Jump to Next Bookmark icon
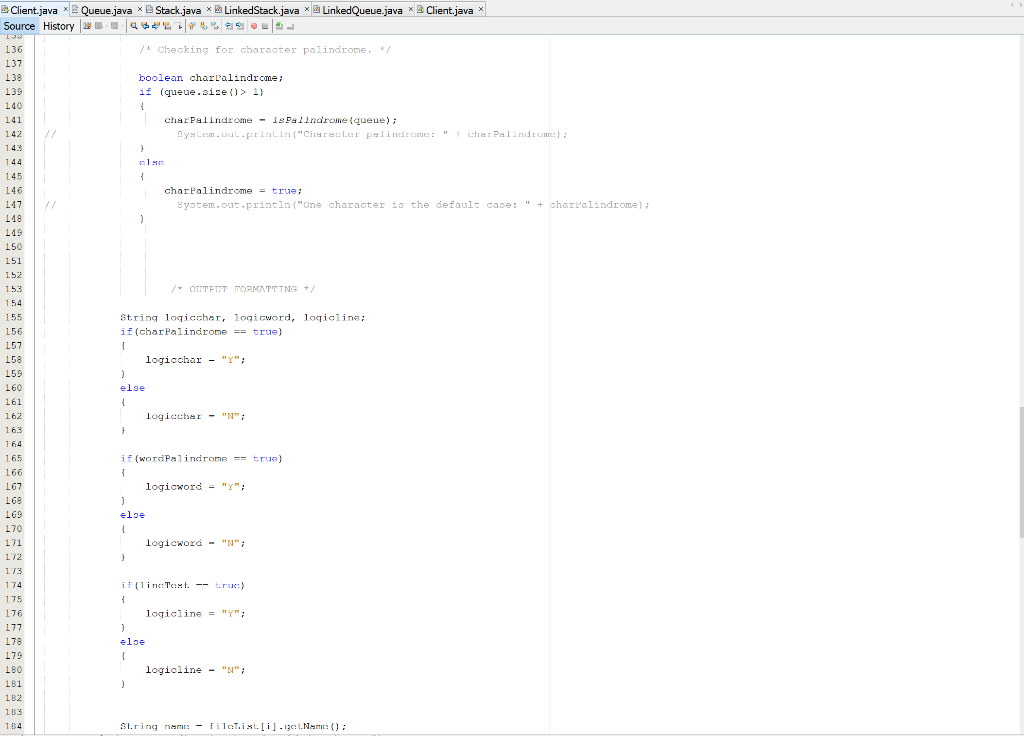The image size is (1024, 736). pos(204,26)
